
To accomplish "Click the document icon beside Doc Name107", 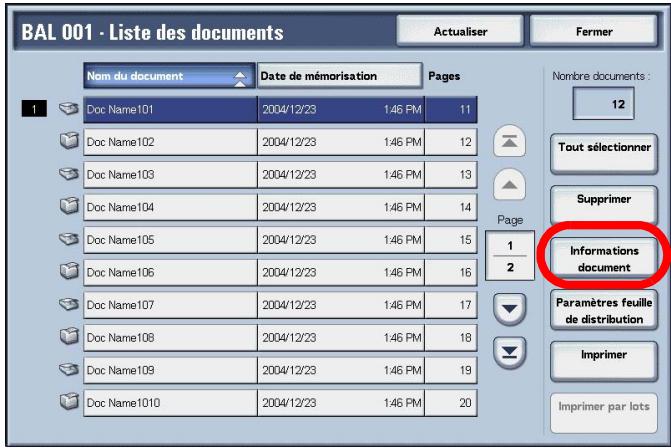I will [x=69, y=304].
